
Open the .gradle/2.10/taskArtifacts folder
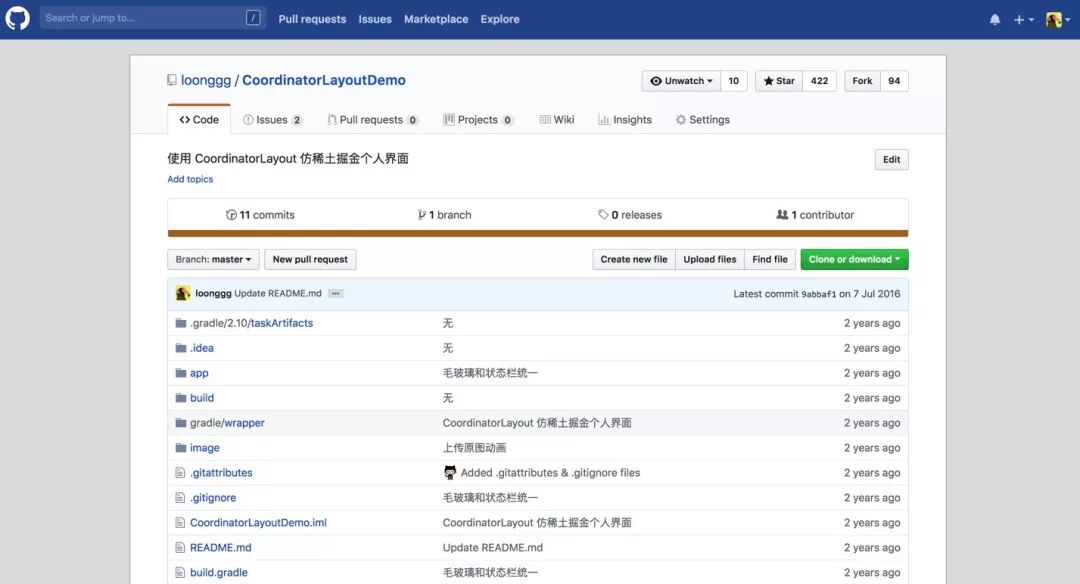[x=251, y=323]
